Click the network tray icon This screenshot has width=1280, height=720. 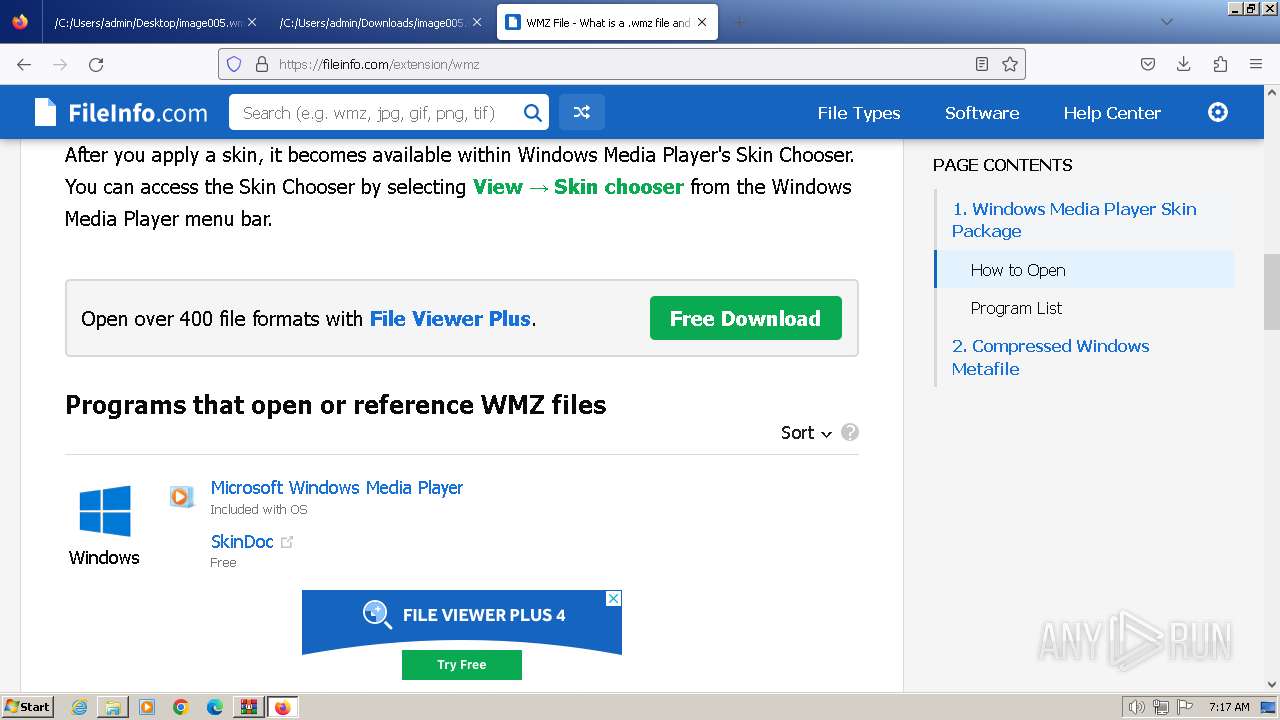click(1161, 707)
